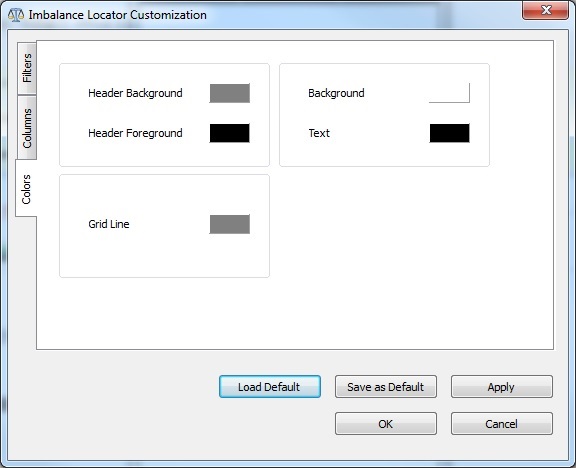Click Save as Default button
576x468 pixels.
pyautogui.click(x=386, y=386)
